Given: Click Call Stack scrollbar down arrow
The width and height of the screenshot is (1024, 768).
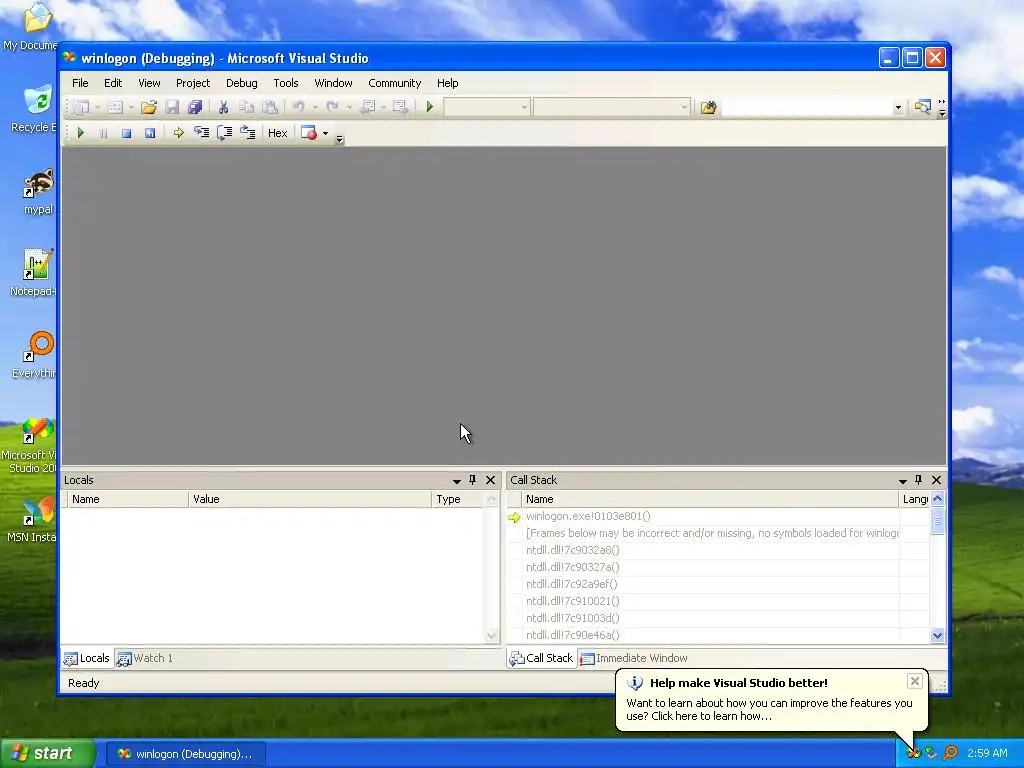Looking at the screenshot, I should 938,635.
